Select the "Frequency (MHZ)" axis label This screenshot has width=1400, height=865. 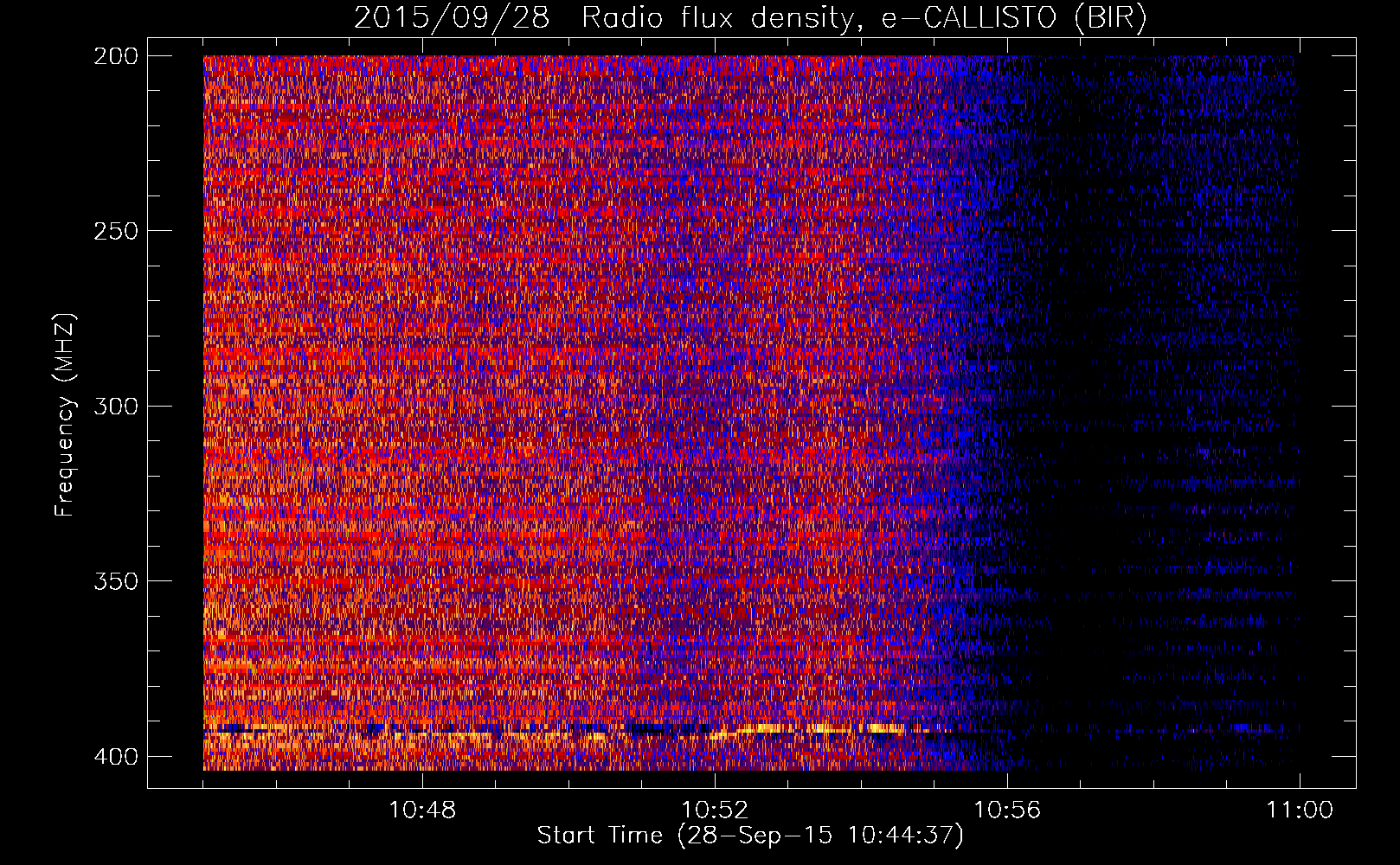pos(65,414)
